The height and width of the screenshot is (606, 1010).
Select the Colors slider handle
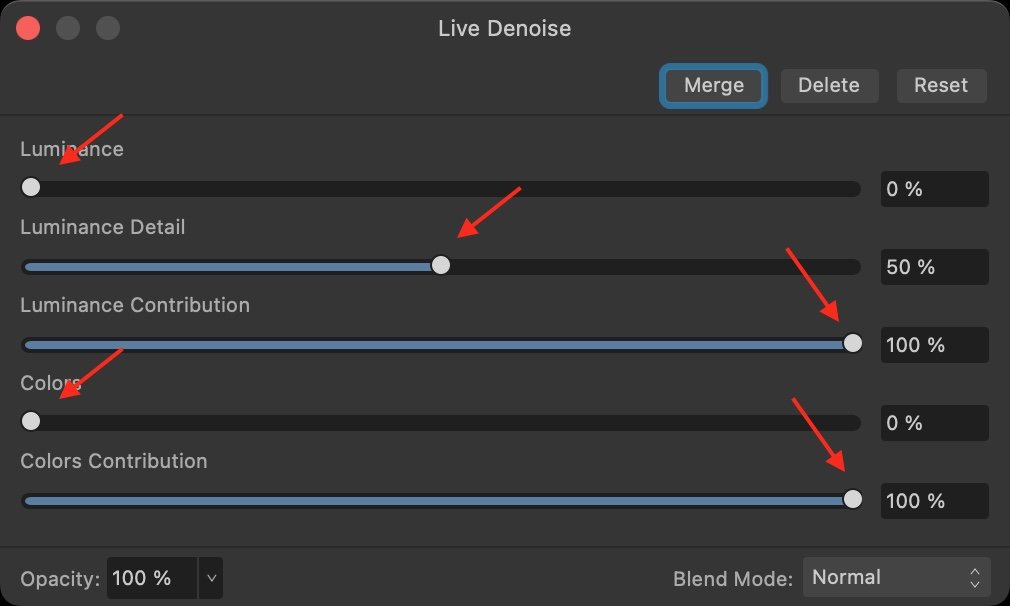(31, 421)
